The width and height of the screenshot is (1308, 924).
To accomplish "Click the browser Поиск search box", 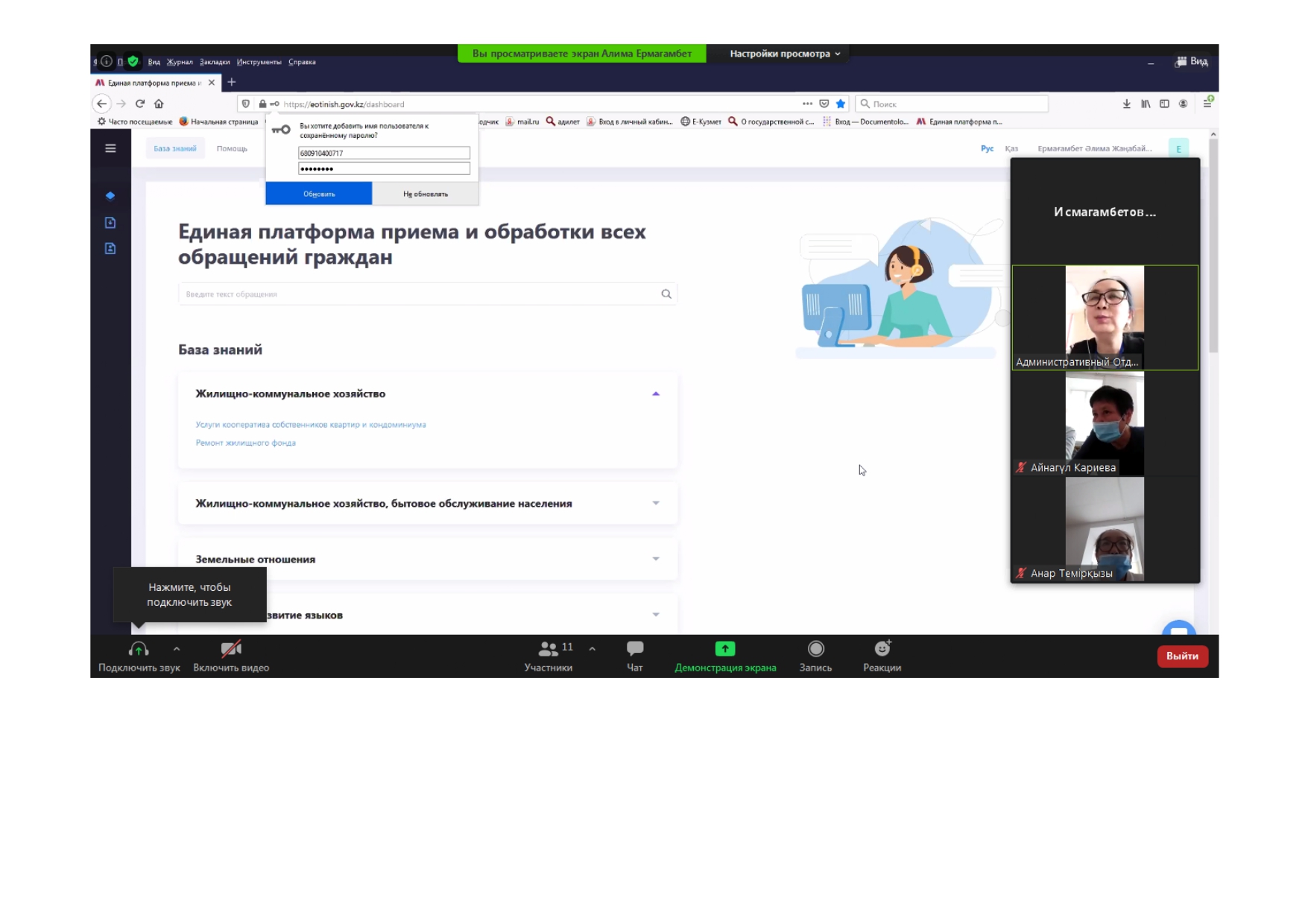I will coord(952,104).
